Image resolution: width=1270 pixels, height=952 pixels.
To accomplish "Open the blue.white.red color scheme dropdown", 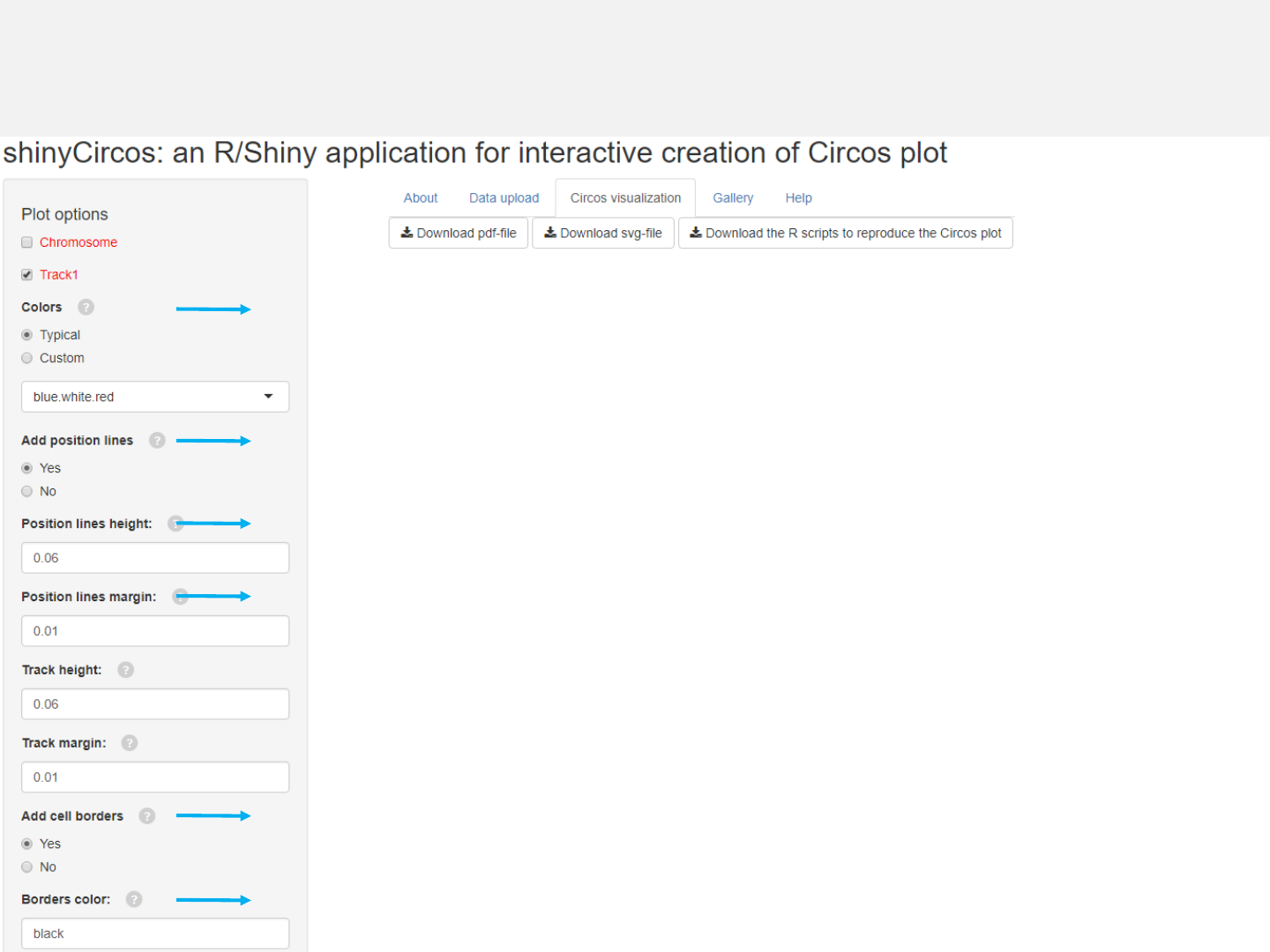I will (x=155, y=397).
